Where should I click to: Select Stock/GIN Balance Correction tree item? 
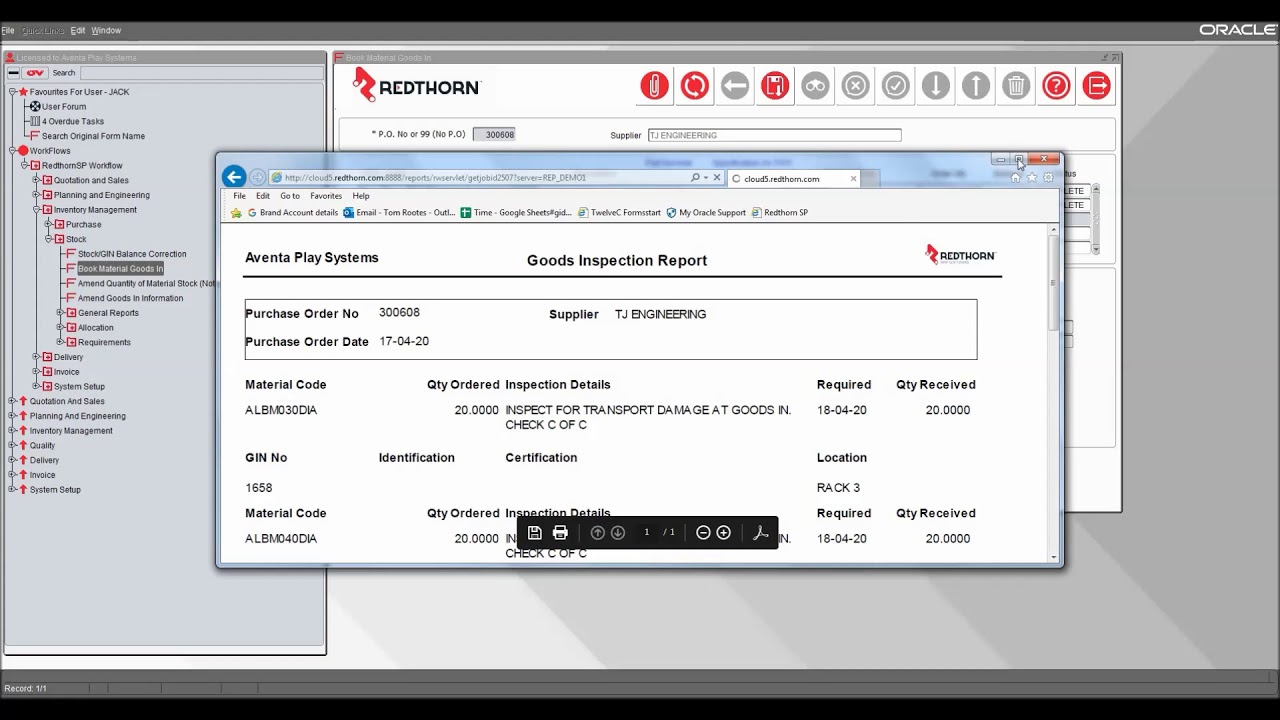[x=132, y=254]
